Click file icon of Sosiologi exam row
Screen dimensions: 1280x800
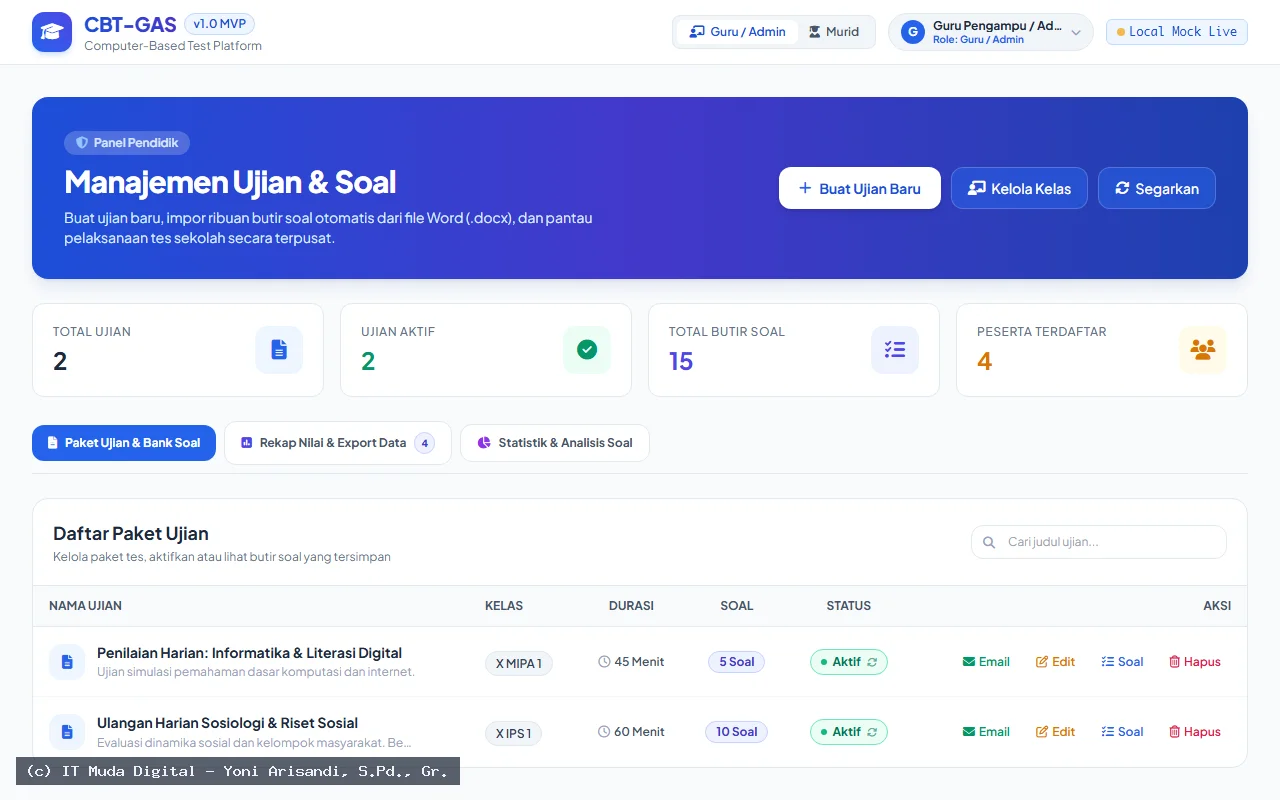pyautogui.click(x=67, y=732)
